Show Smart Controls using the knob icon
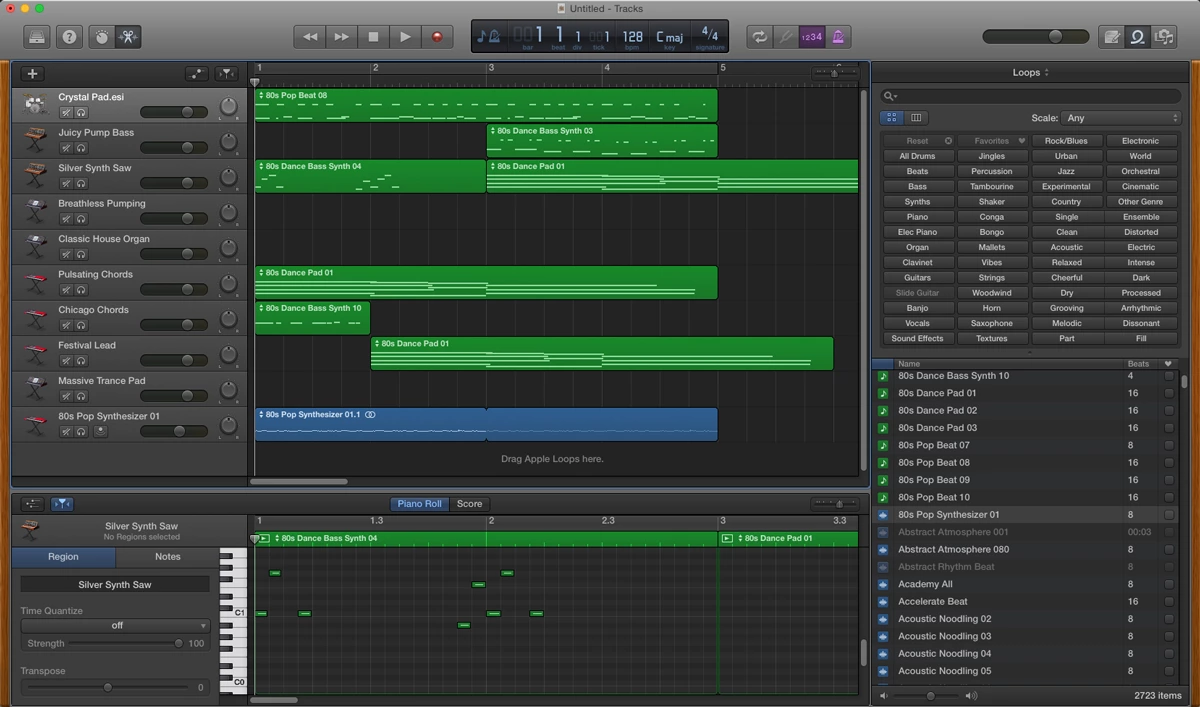The width and height of the screenshot is (1200, 707). tap(100, 37)
